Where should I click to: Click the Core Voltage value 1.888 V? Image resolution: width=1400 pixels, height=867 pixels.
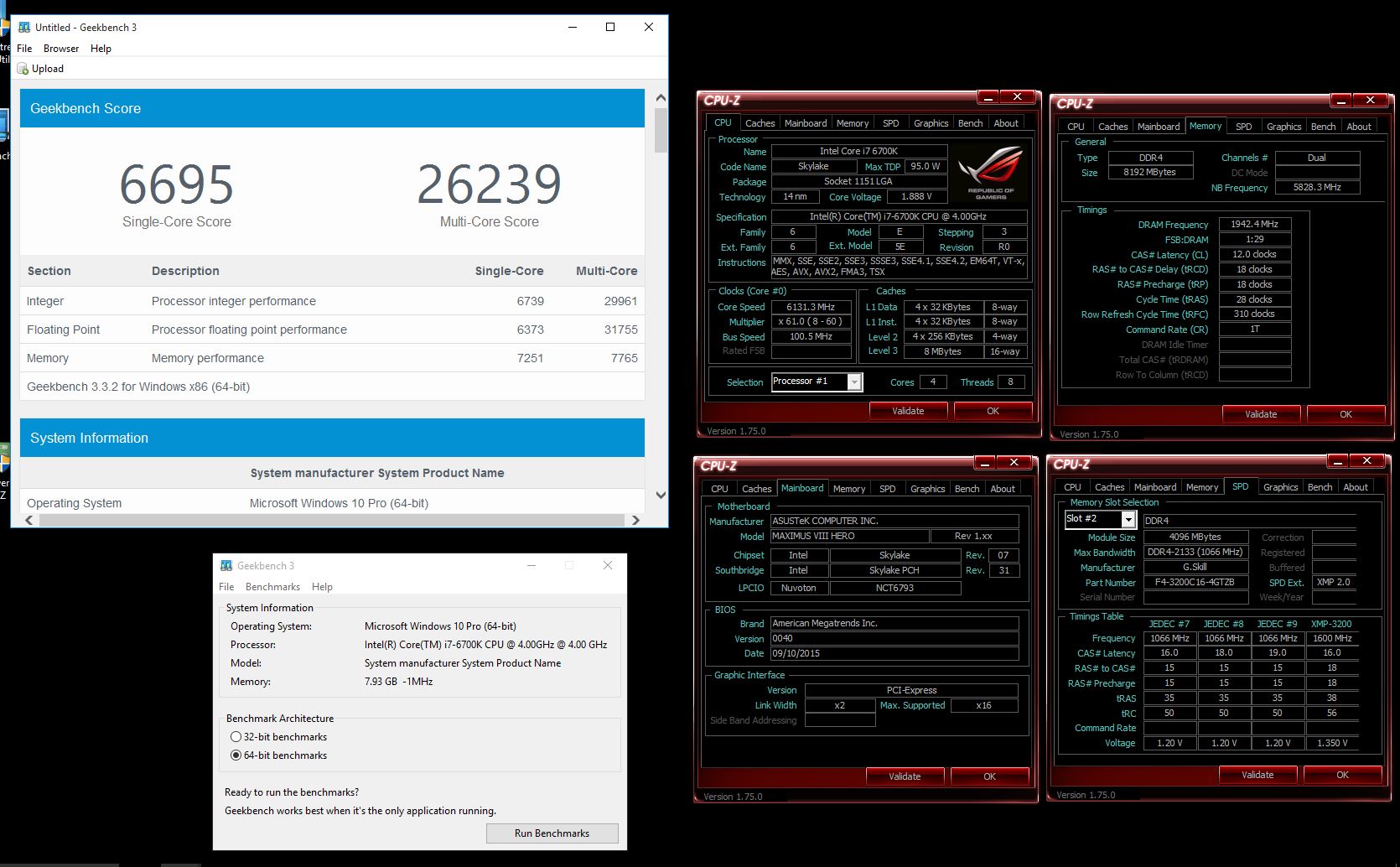coord(916,197)
